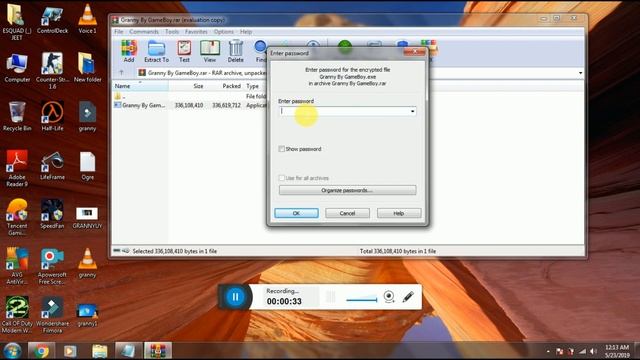Expand the WinRAR address bar dropdown arrow

(580, 73)
